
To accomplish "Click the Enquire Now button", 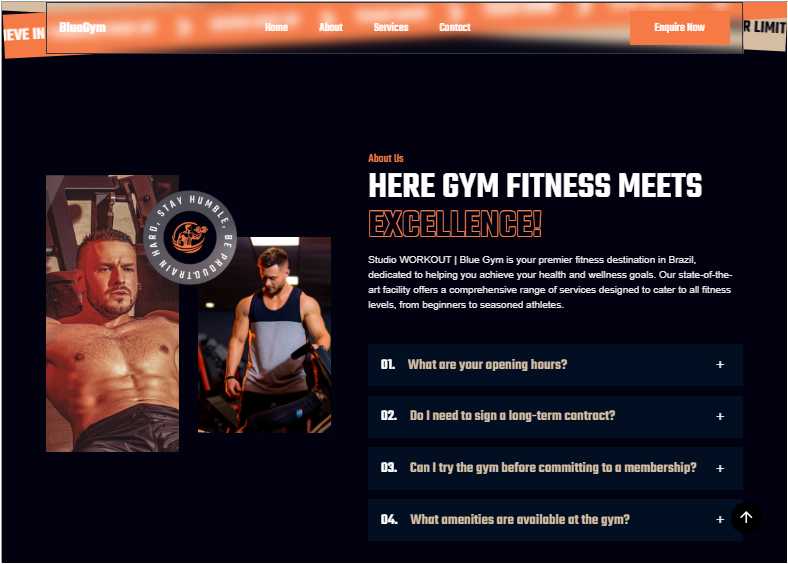I will coord(679,27).
